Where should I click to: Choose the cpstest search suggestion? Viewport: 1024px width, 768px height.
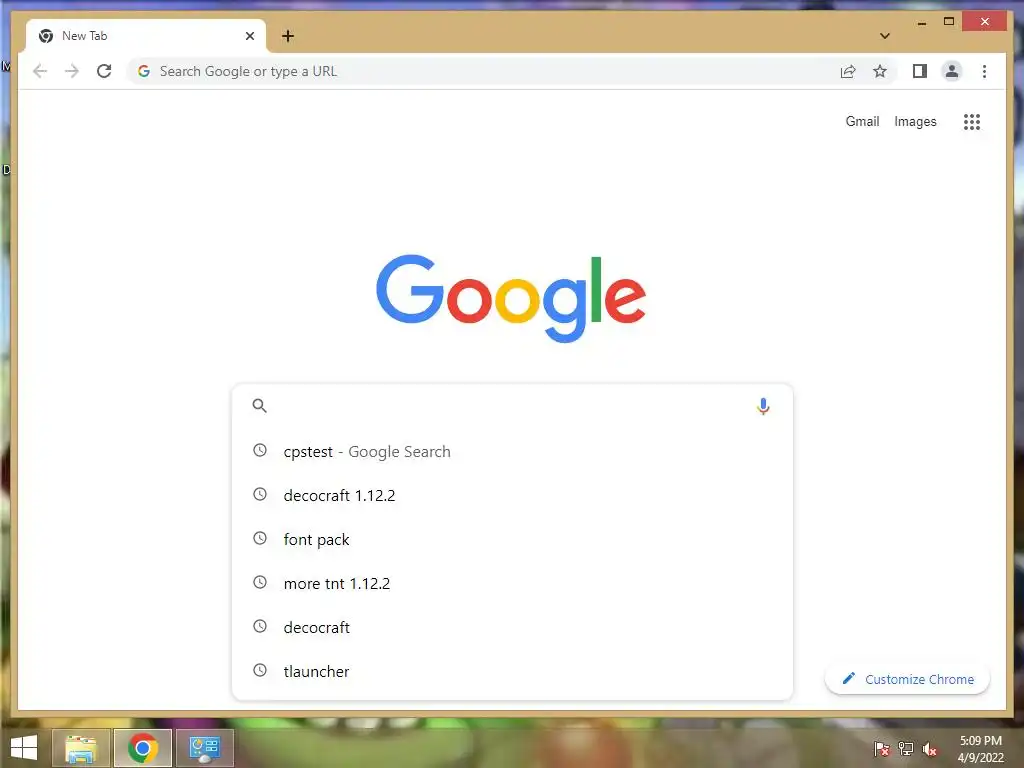pyautogui.click(x=513, y=451)
